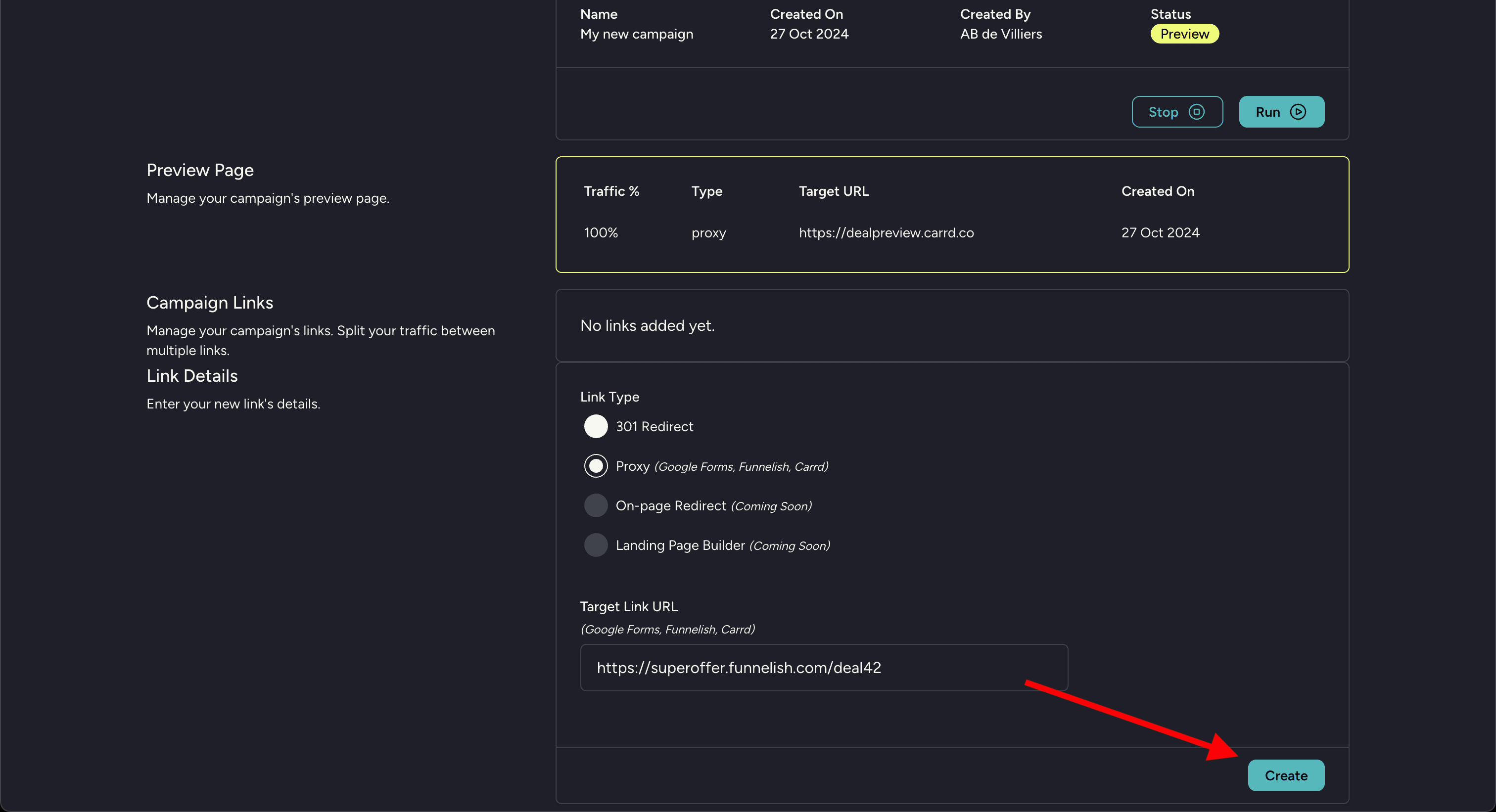
Task: Click the dealpreview.carrd.co target URL
Action: point(886,233)
